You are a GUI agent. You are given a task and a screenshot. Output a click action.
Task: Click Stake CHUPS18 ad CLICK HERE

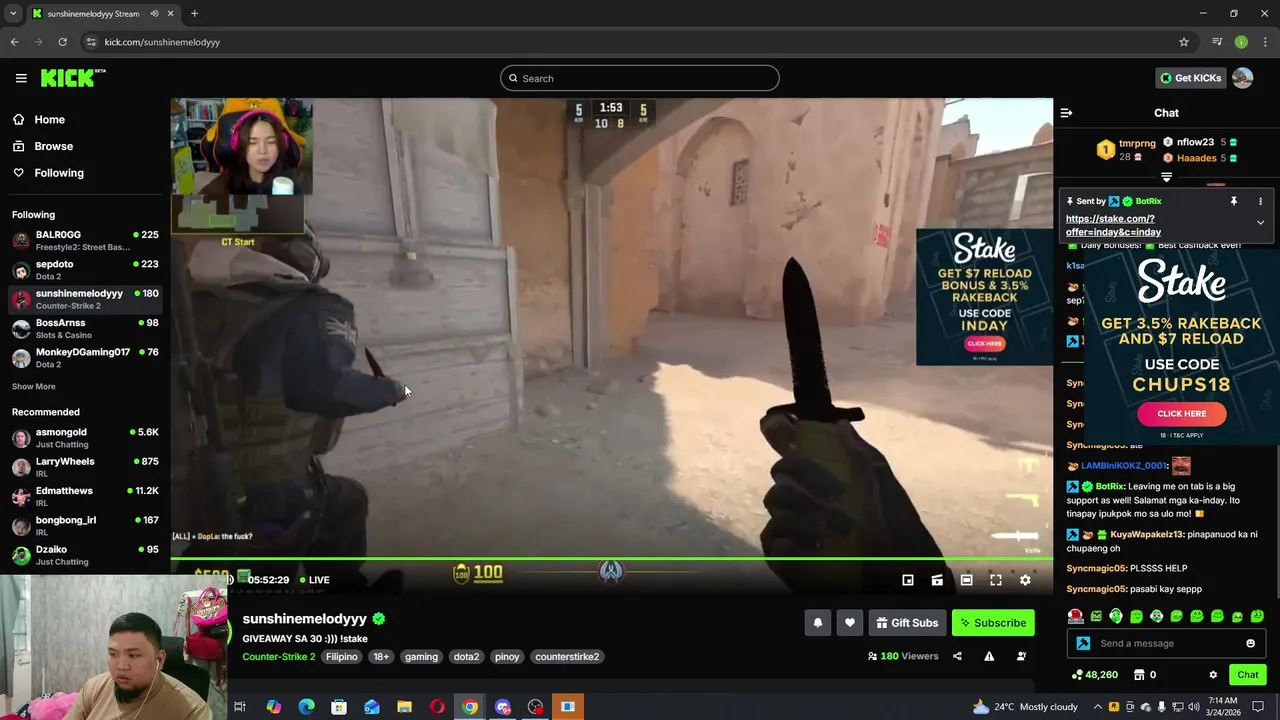pyautogui.click(x=1181, y=413)
